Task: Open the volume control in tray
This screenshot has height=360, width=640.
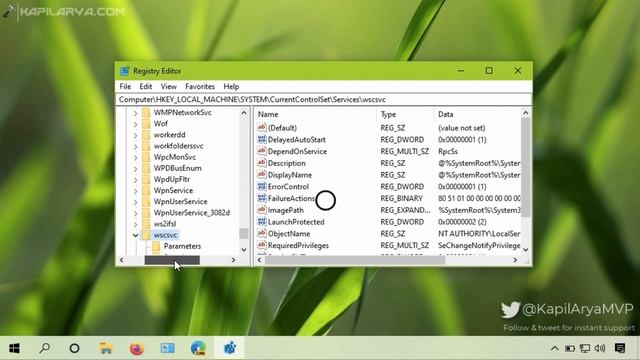Action: [600, 348]
